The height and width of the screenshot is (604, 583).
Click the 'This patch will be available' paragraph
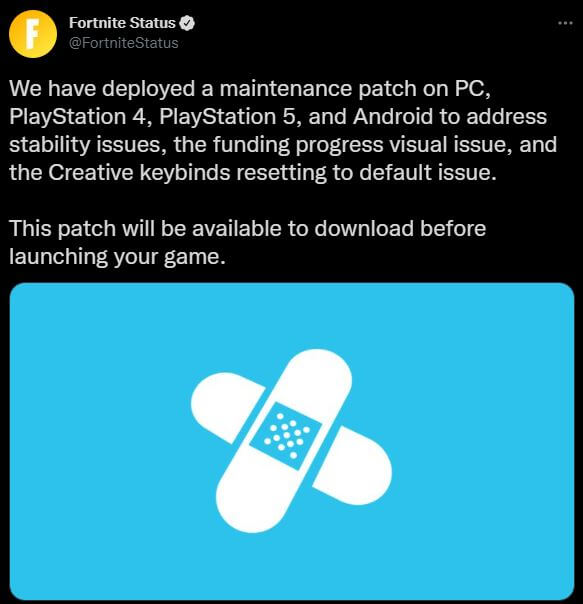click(248, 242)
